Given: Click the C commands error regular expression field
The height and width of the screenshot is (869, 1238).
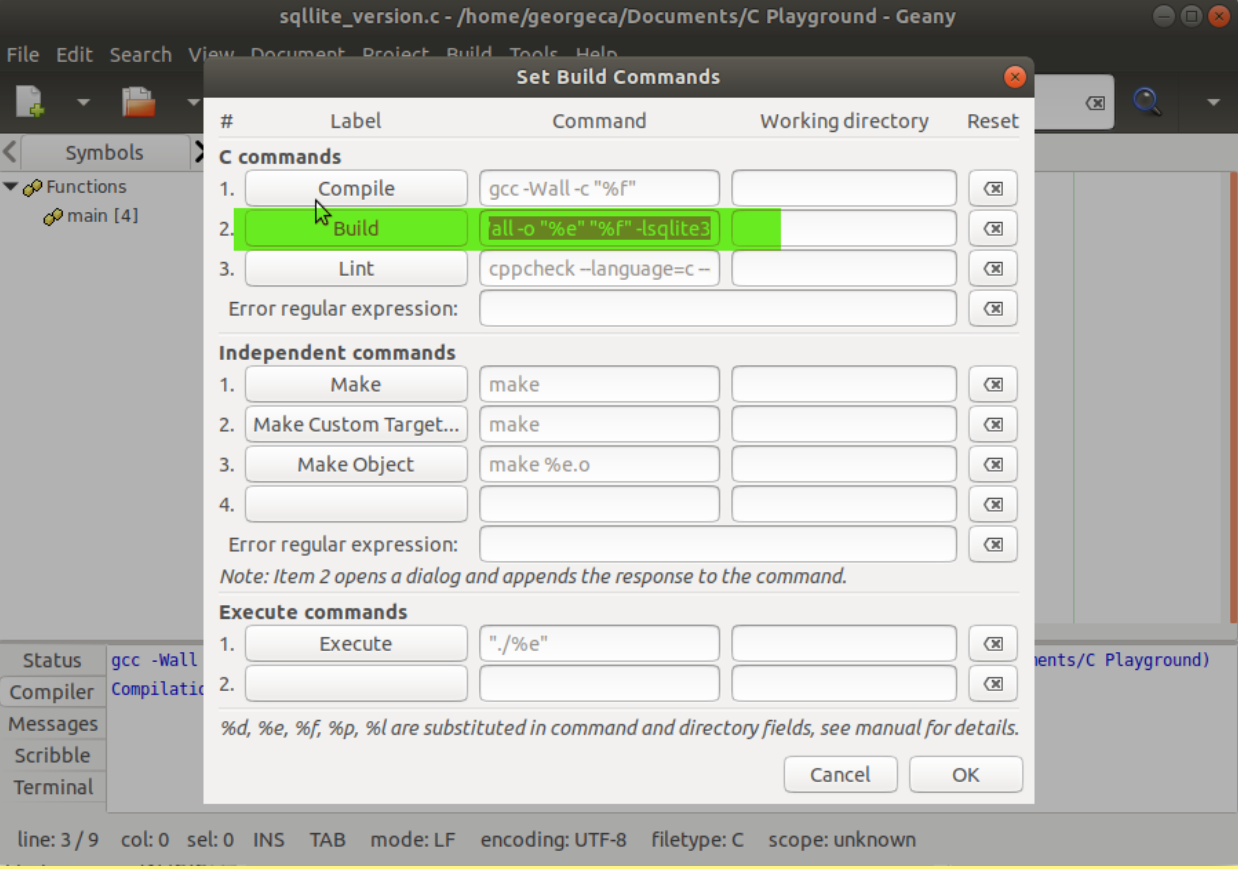Looking at the screenshot, I should 718,308.
